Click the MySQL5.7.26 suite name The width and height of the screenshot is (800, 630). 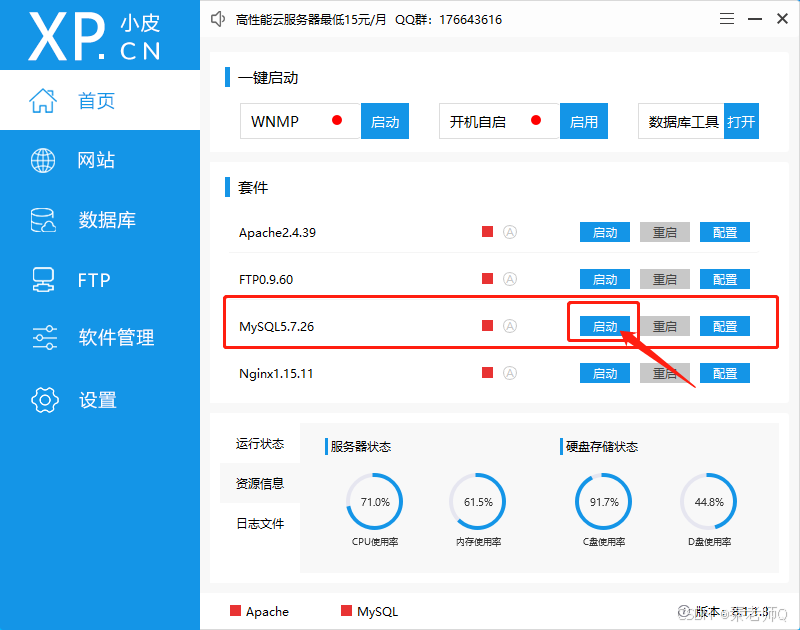277,326
